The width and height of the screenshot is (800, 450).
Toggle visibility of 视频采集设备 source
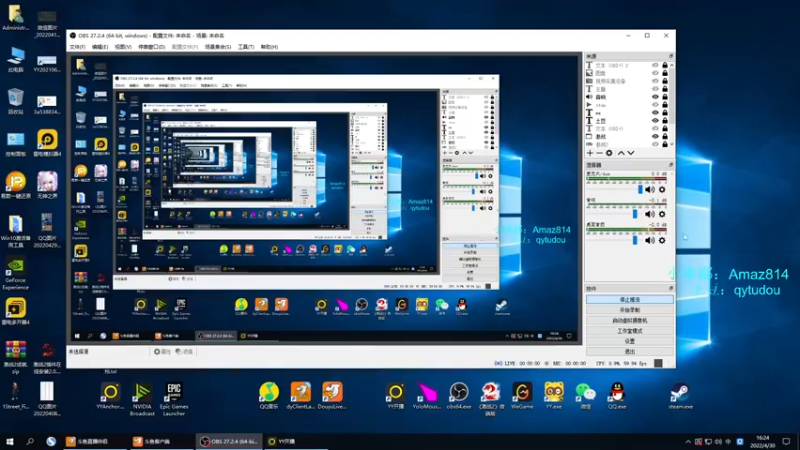coord(655,81)
